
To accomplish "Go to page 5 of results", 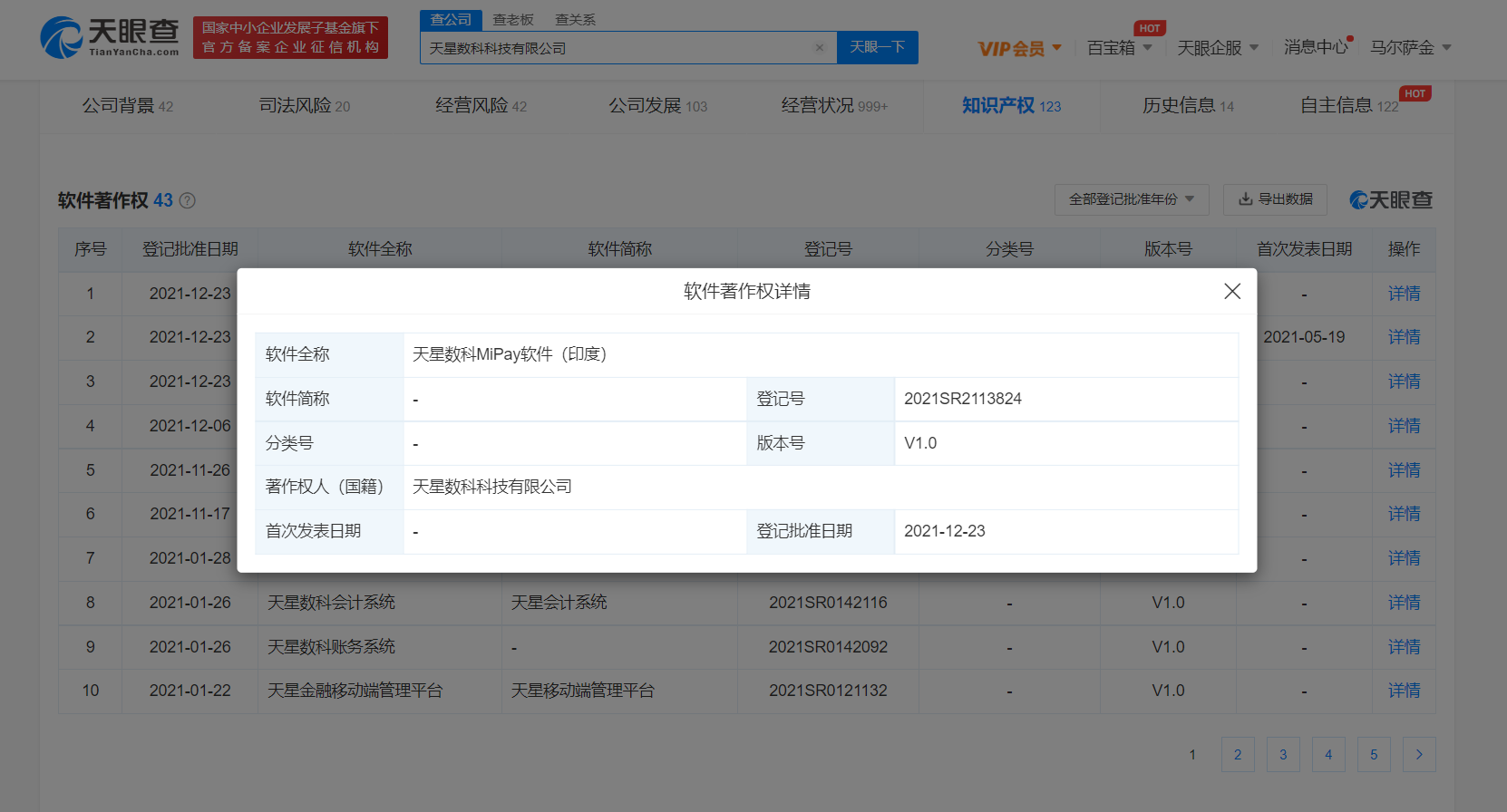I will [x=1374, y=754].
